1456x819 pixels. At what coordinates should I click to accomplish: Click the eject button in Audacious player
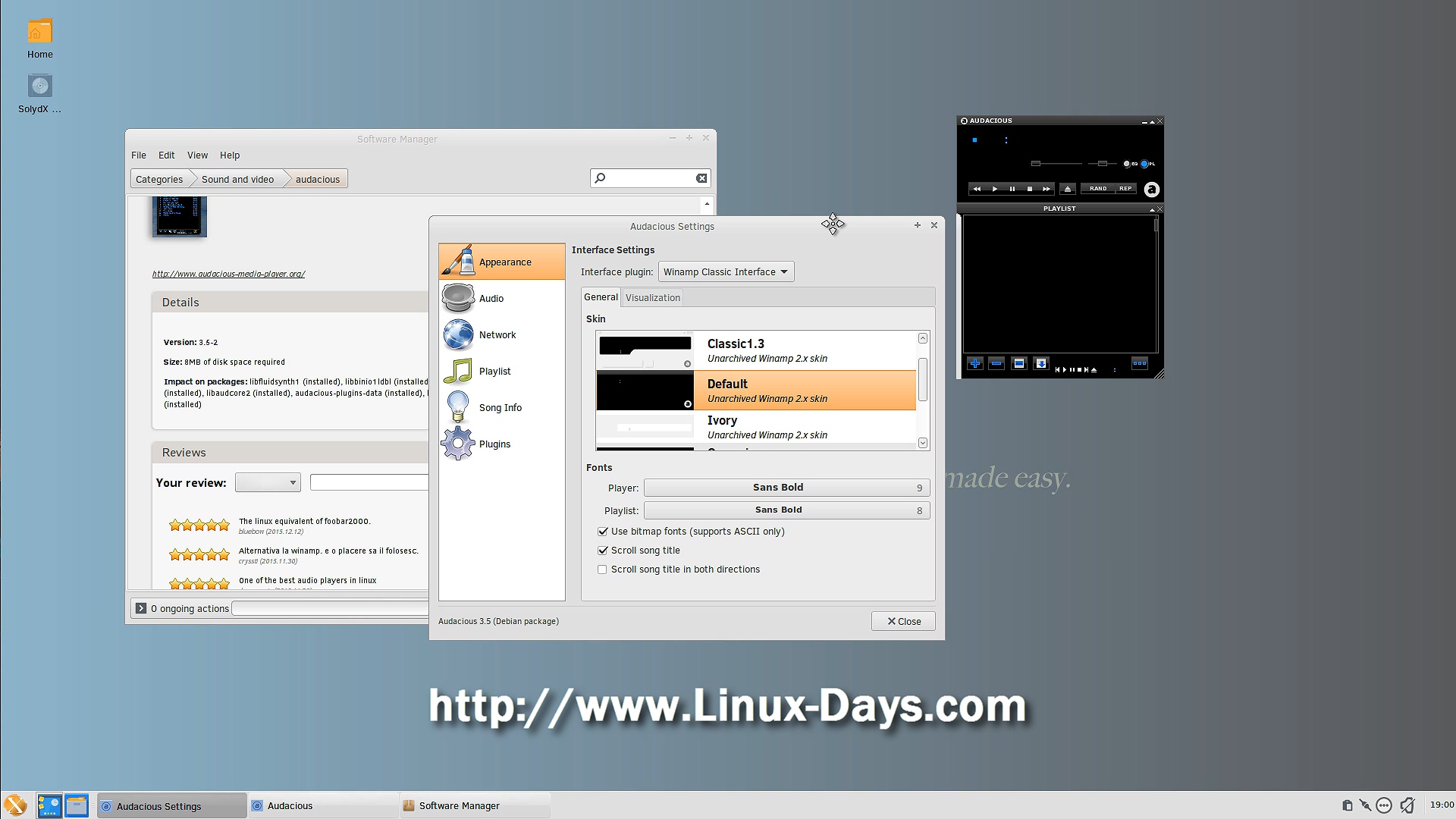[x=1068, y=189]
